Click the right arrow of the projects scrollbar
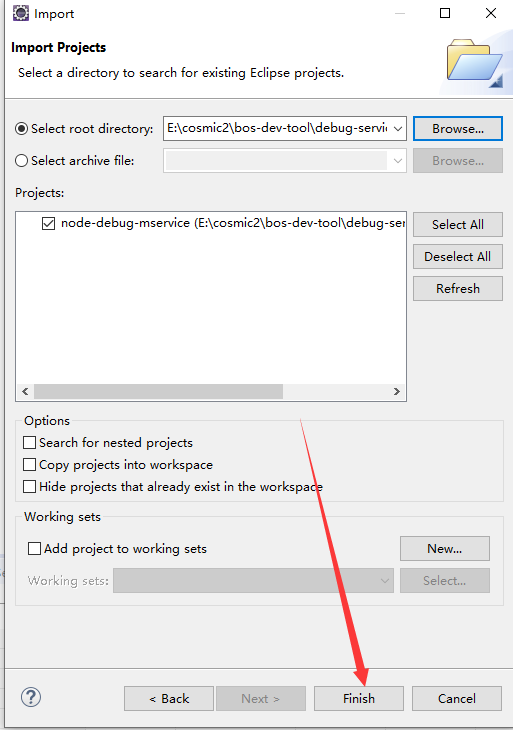513x730 pixels. point(397,392)
